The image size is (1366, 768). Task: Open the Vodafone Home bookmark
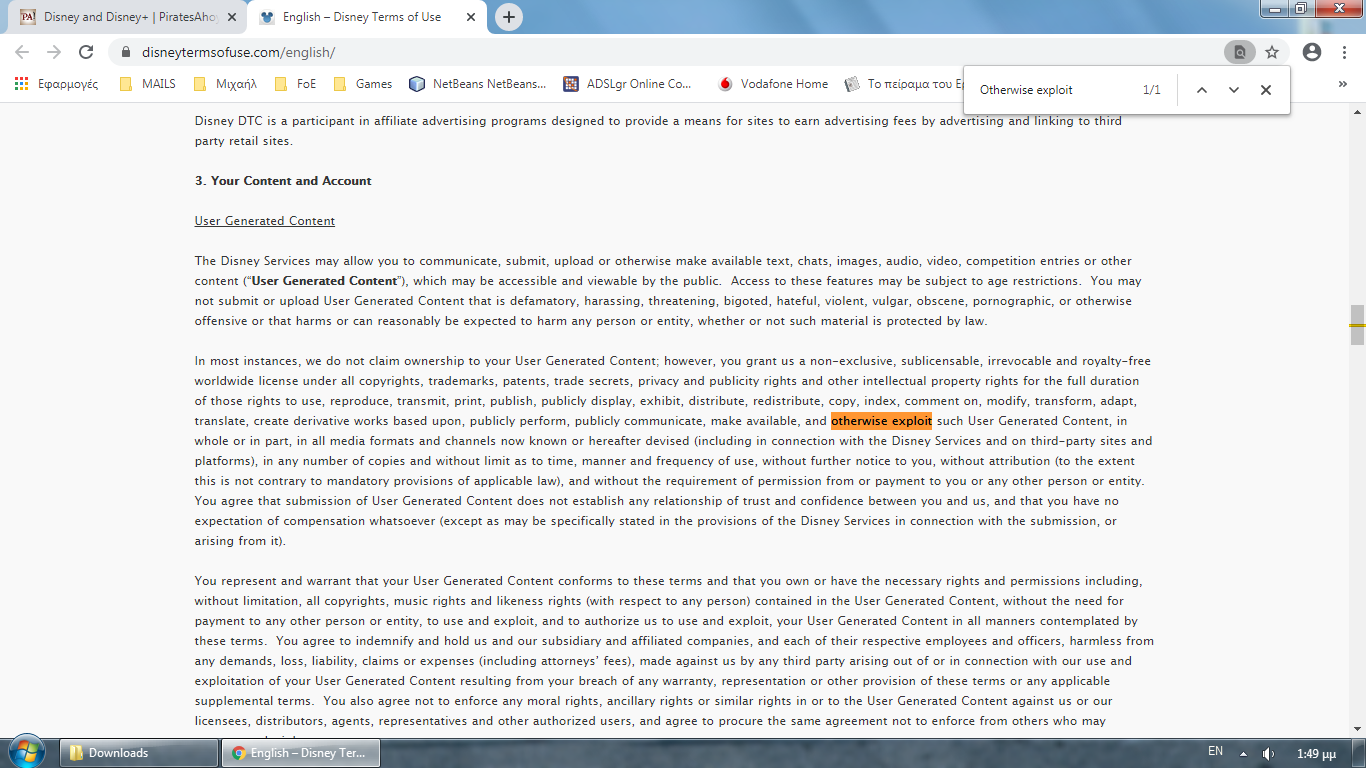point(773,84)
